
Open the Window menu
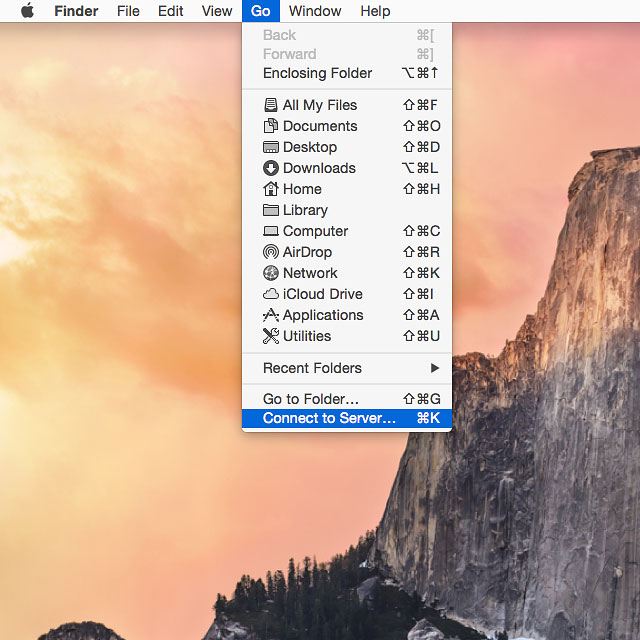click(315, 11)
